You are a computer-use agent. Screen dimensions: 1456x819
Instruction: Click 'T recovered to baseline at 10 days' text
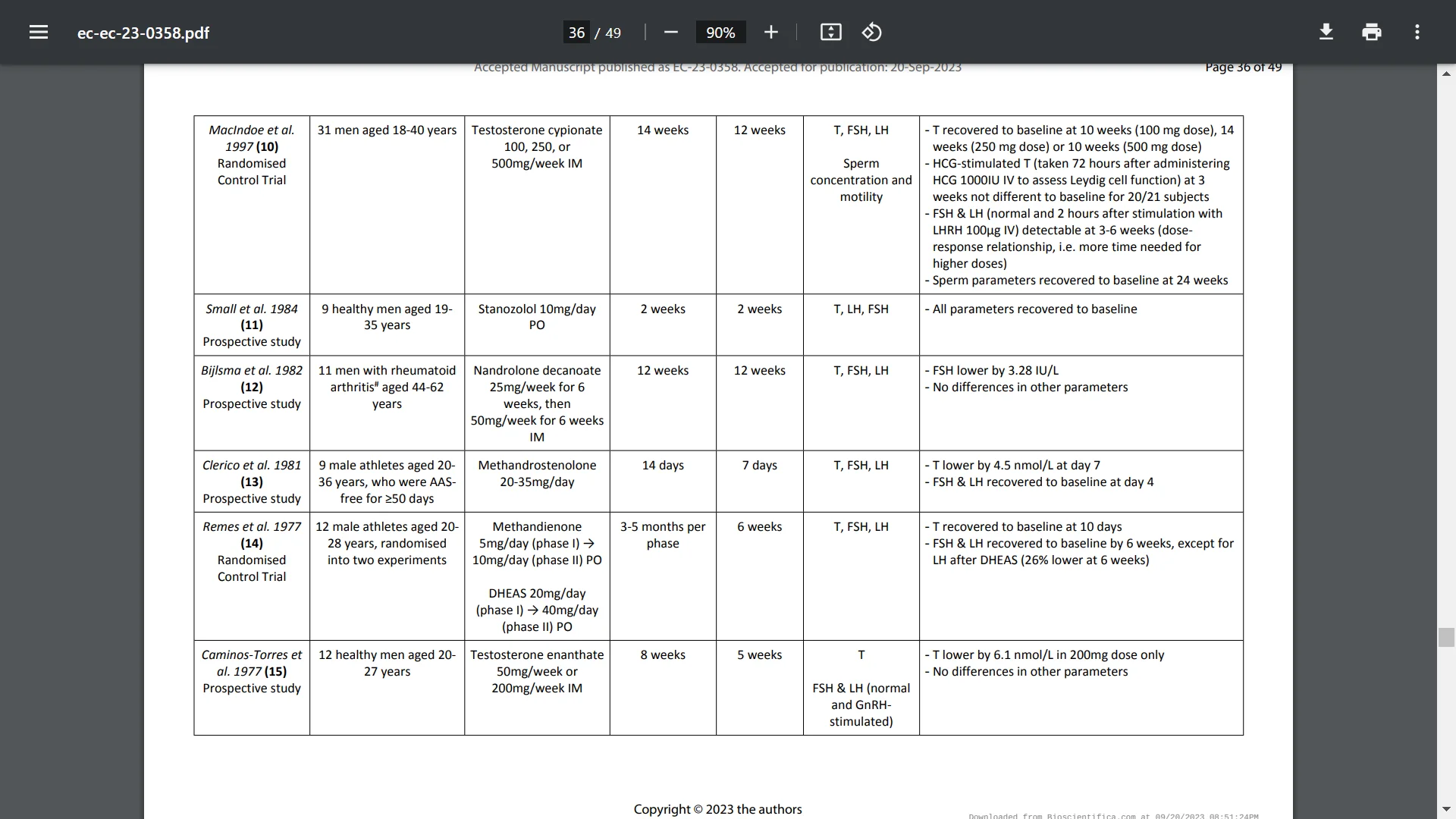tap(1027, 526)
